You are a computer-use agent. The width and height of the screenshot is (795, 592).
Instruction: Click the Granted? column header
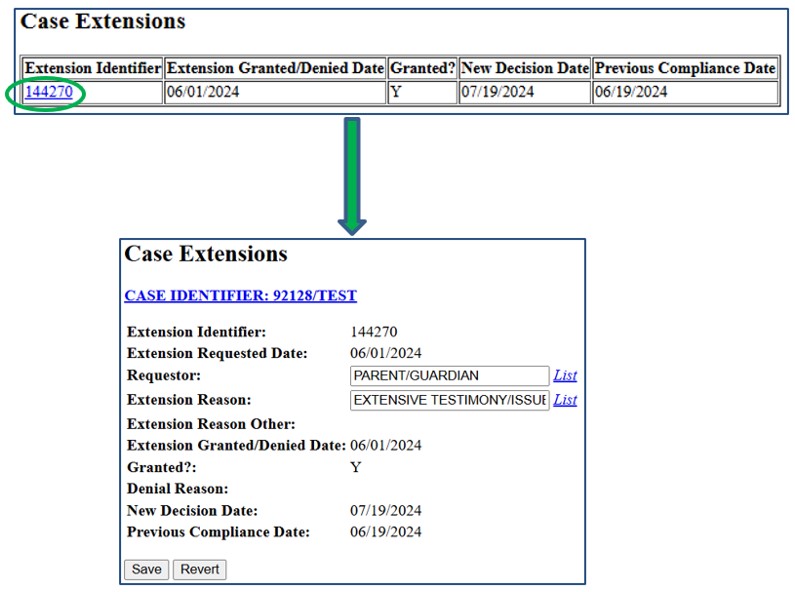pyautogui.click(x=422, y=68)
